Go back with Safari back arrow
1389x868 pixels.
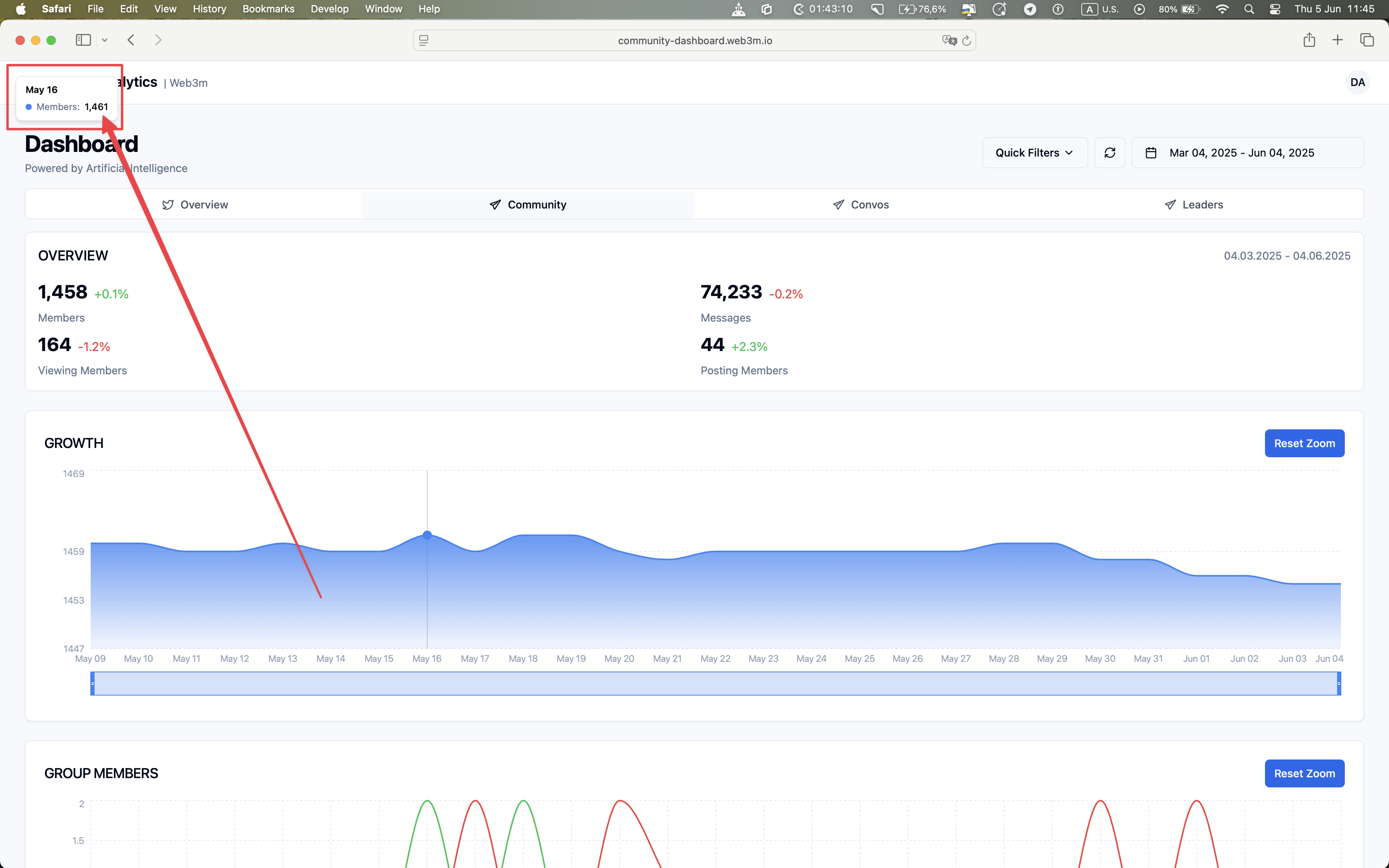click(x=131, y=40)
